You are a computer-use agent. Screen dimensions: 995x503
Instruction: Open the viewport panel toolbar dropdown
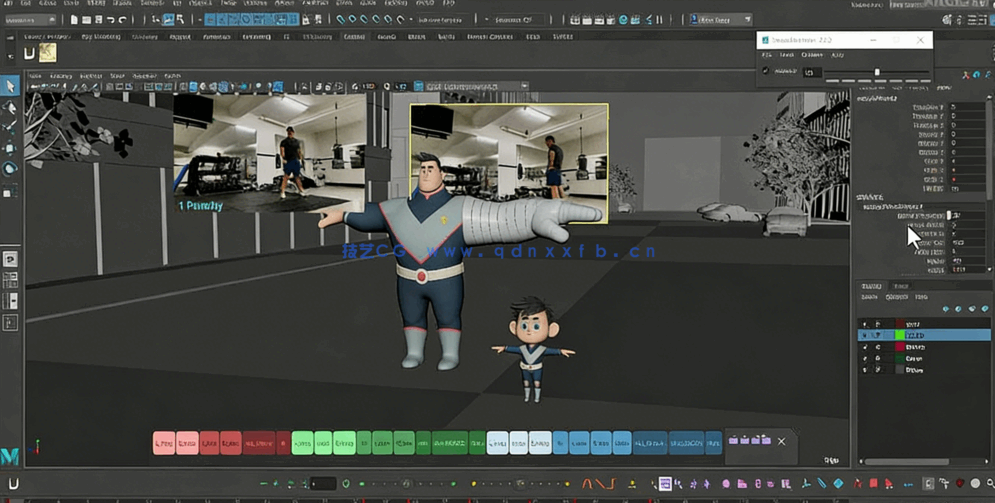(x=476, y=87)
